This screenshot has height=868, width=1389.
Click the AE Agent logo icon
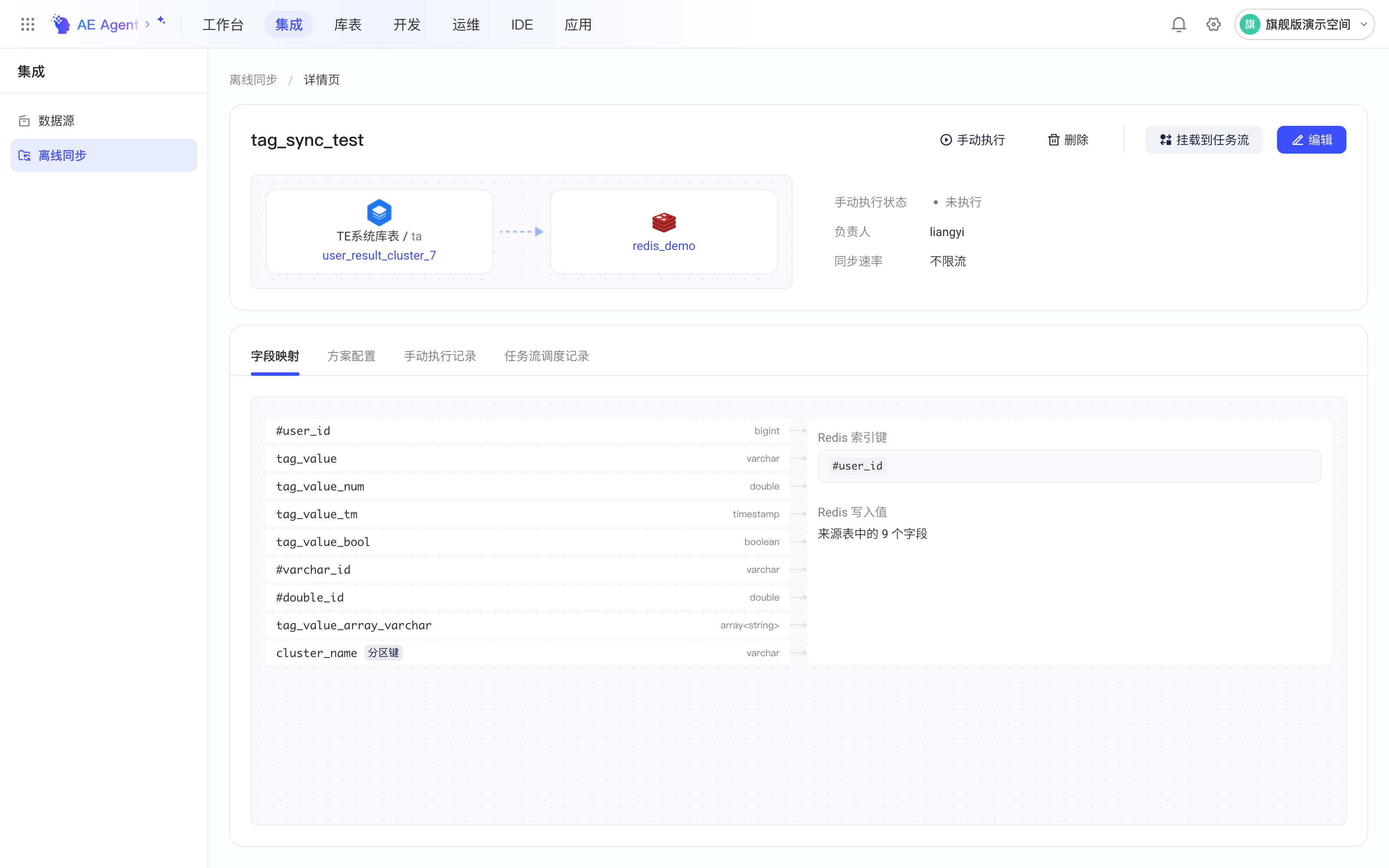(x=61, y=24)
